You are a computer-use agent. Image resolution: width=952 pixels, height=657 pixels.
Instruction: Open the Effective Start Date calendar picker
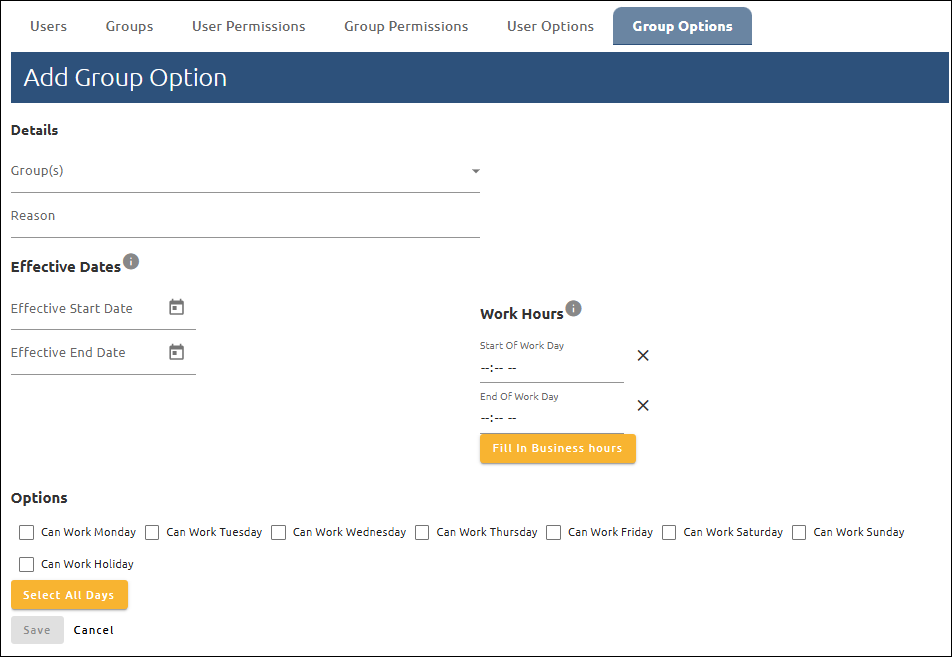[177, 308]
